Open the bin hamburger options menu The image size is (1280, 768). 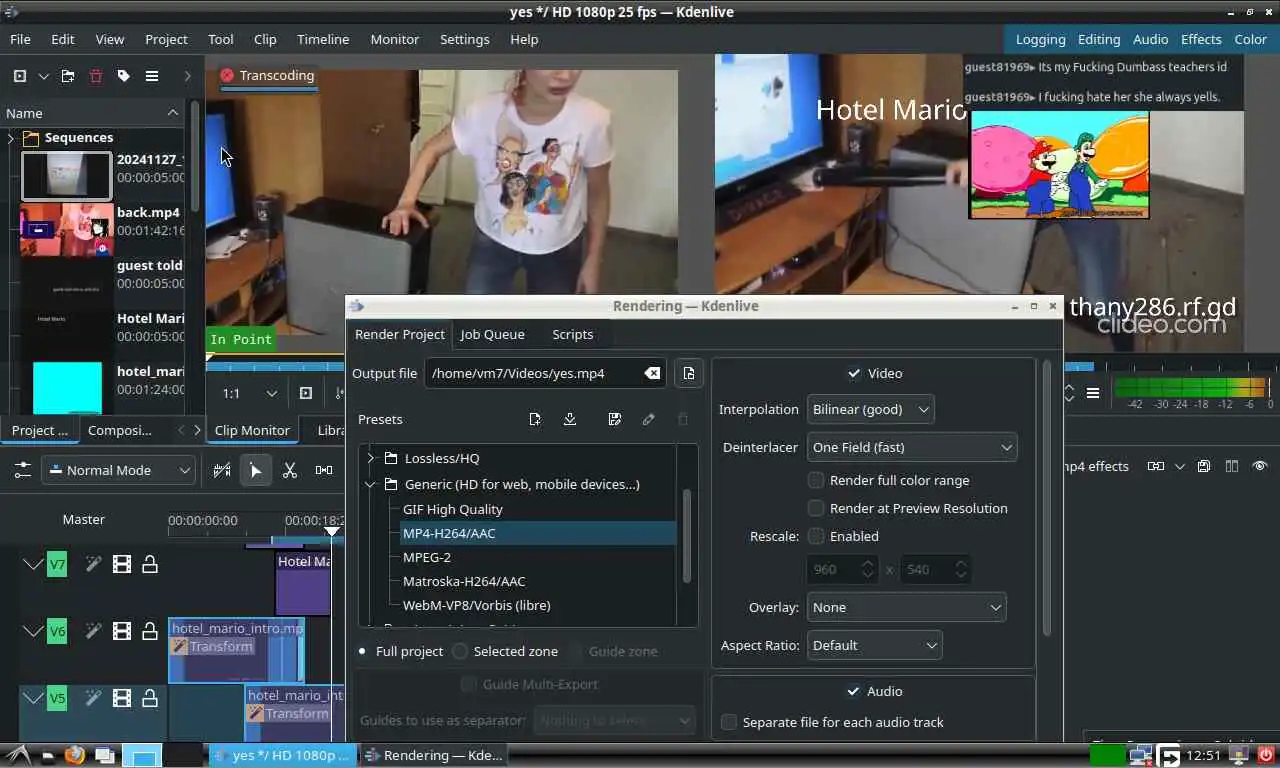[152, 76]
